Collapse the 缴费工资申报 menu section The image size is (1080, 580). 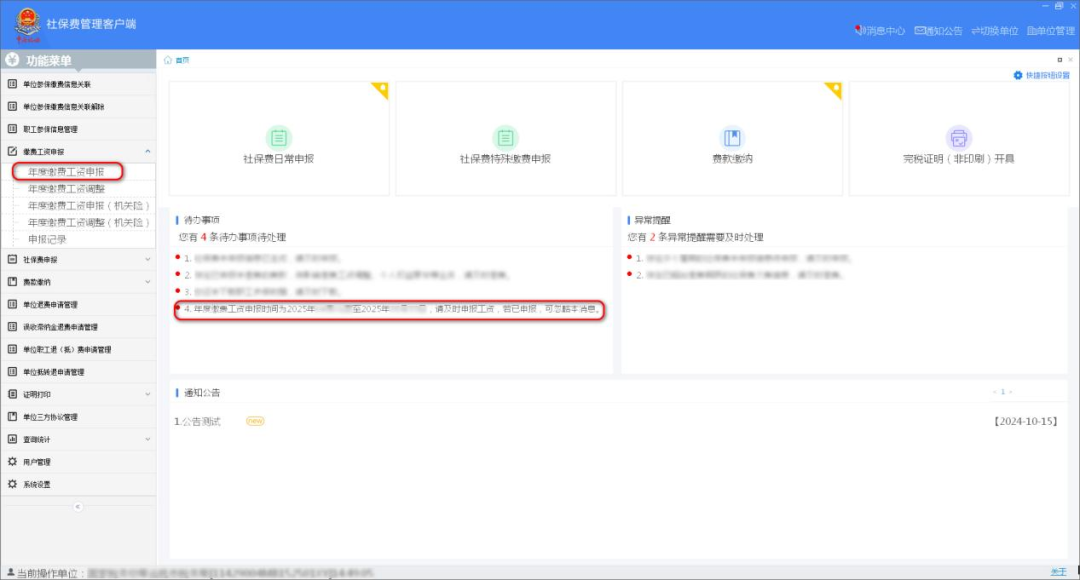[x=148, y=152]
